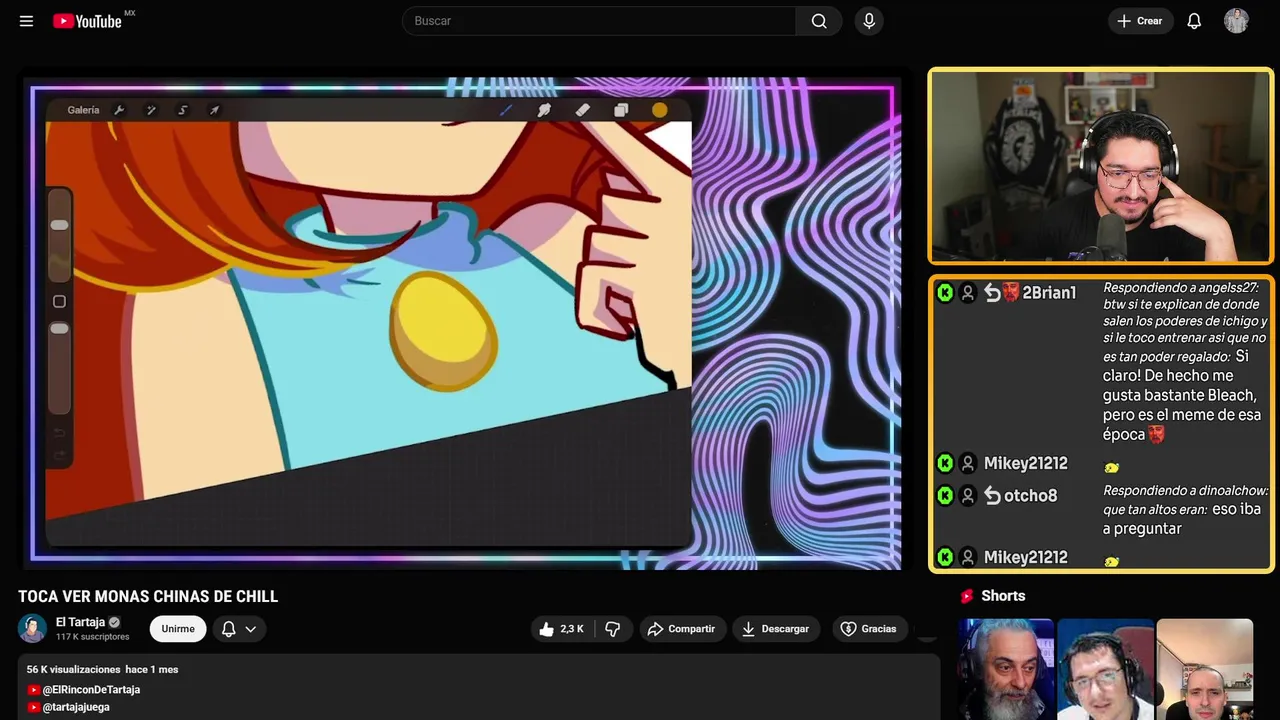The image size is (1280, 720).
Task: Dislike the video with thumbs down
Action: (613, 629)
